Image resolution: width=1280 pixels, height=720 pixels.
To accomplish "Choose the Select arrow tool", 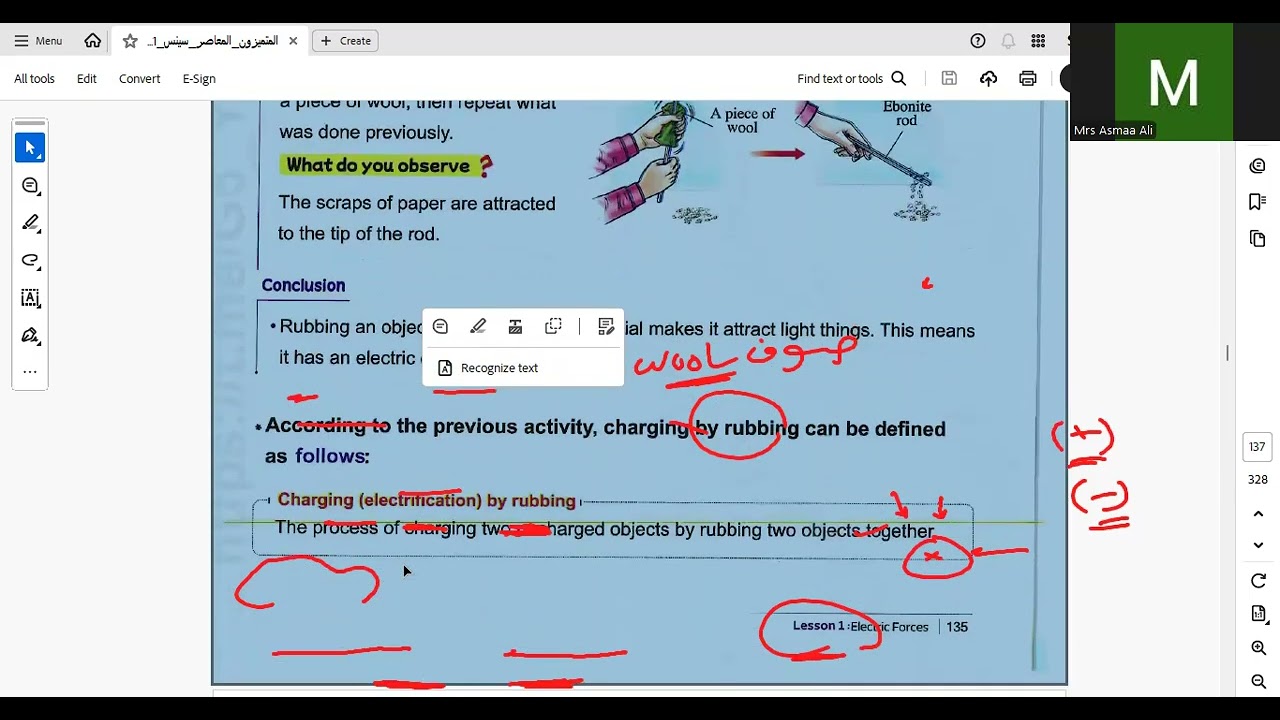I will tap(30, 148).
